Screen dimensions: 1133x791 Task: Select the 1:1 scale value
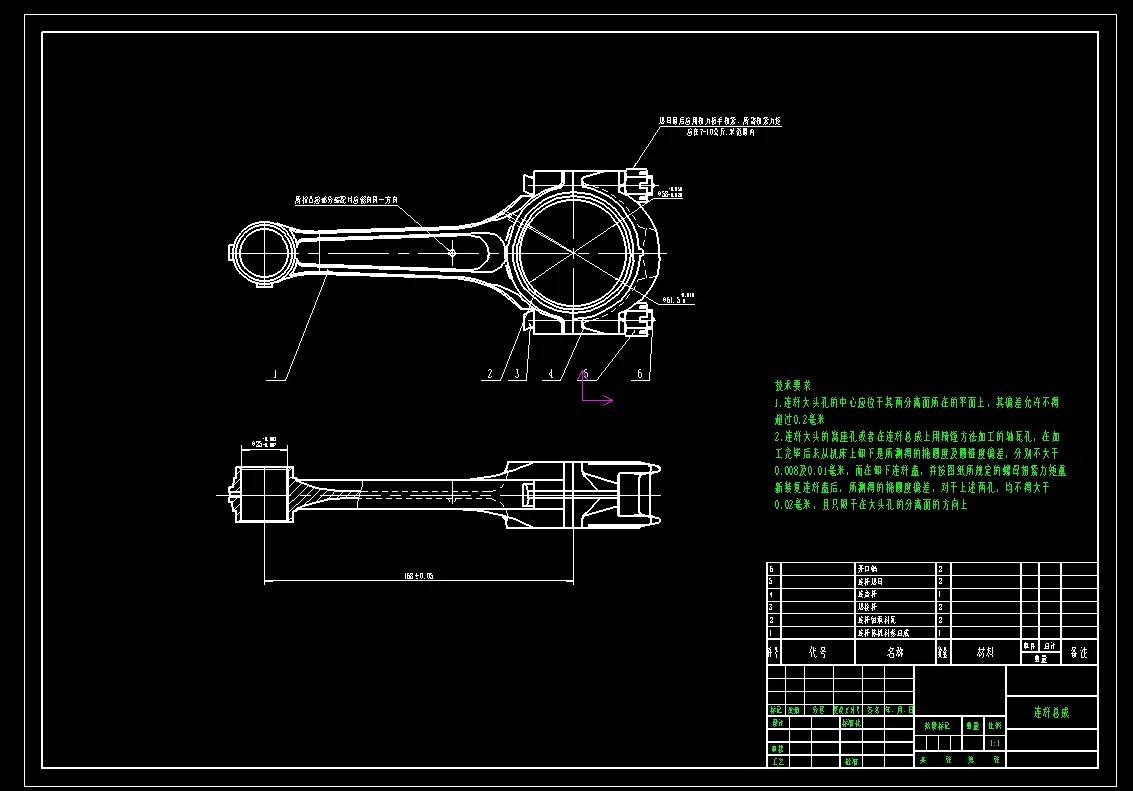pyautogui.click(x=995, y=743)
